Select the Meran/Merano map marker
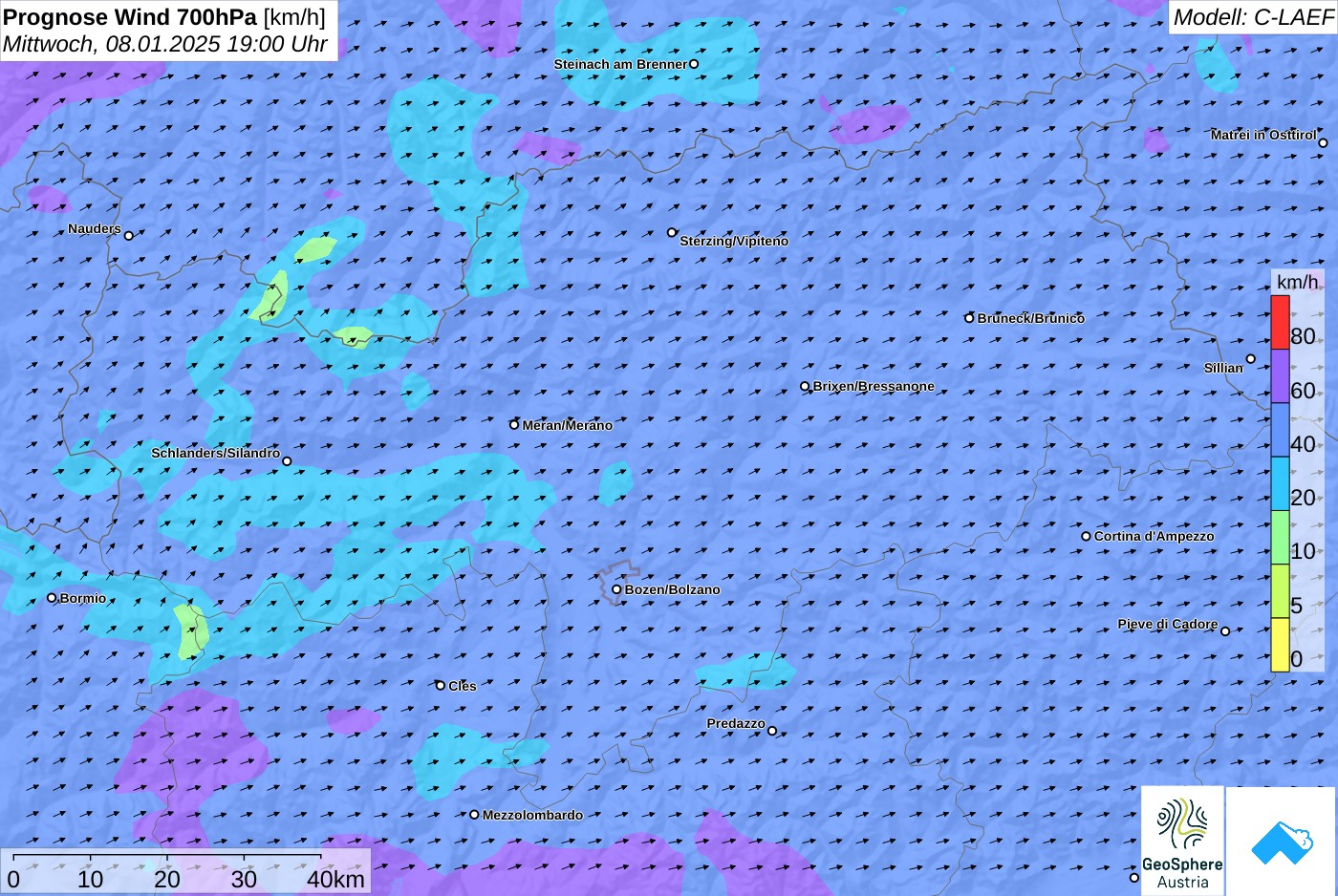Viewport: 1338px width, 896px height. pos(514,425)
